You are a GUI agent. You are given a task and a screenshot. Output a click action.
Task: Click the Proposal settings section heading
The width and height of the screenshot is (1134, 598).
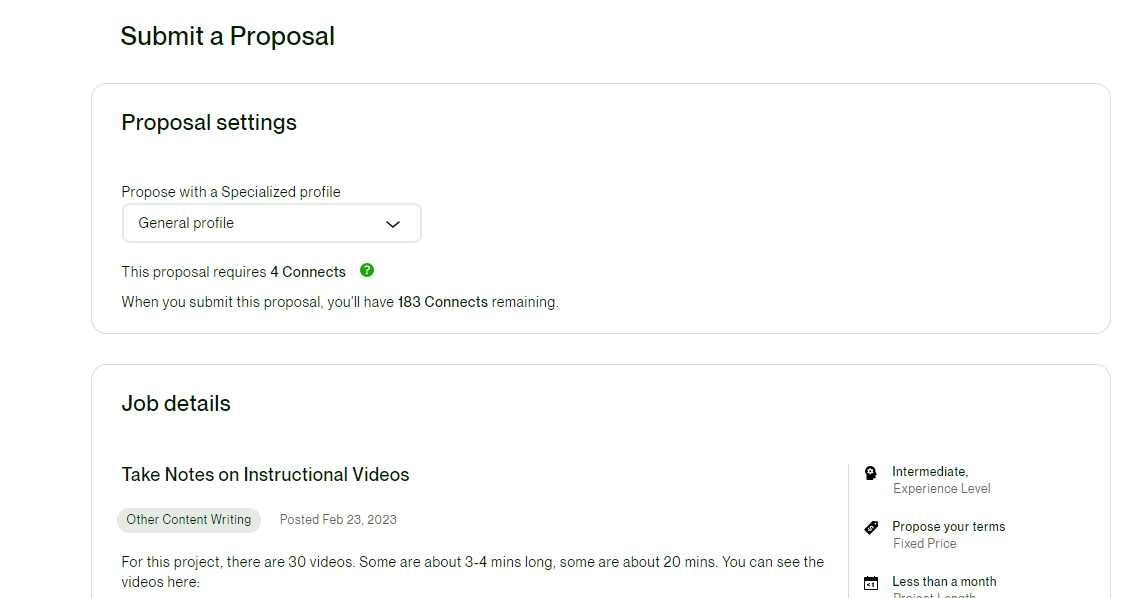[209, 122]
